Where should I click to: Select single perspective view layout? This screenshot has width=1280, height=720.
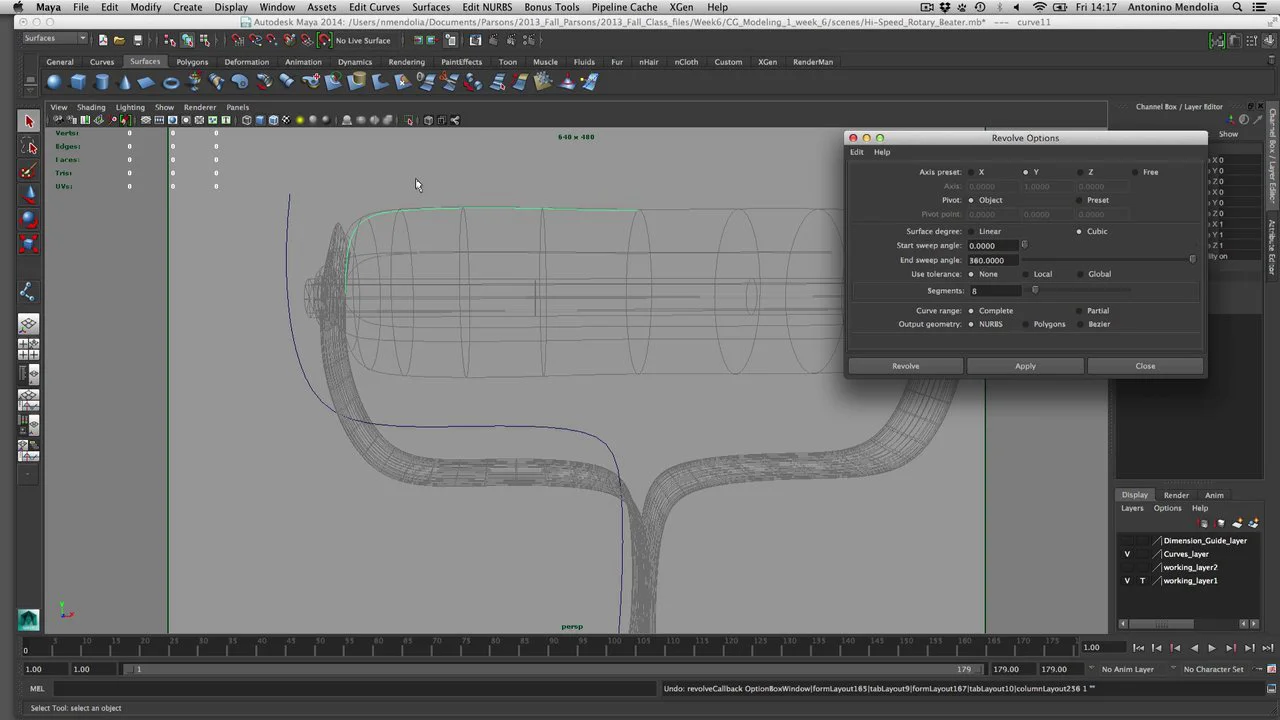click(28, 324)
